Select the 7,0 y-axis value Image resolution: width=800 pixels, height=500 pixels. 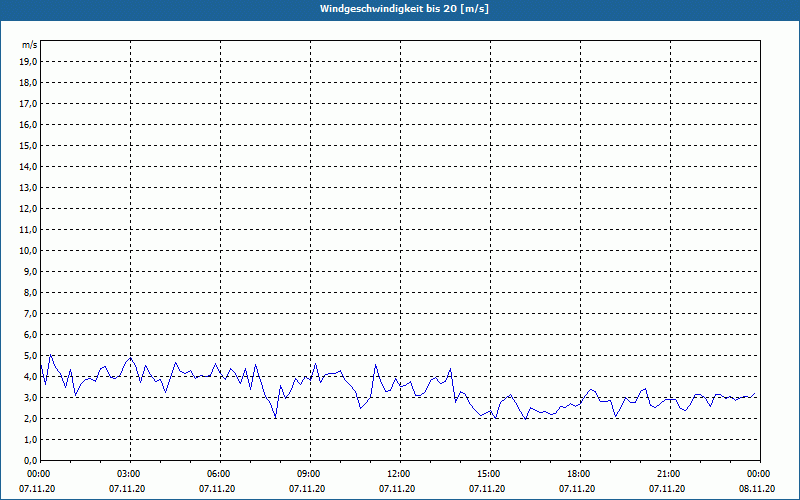point(30,313)
